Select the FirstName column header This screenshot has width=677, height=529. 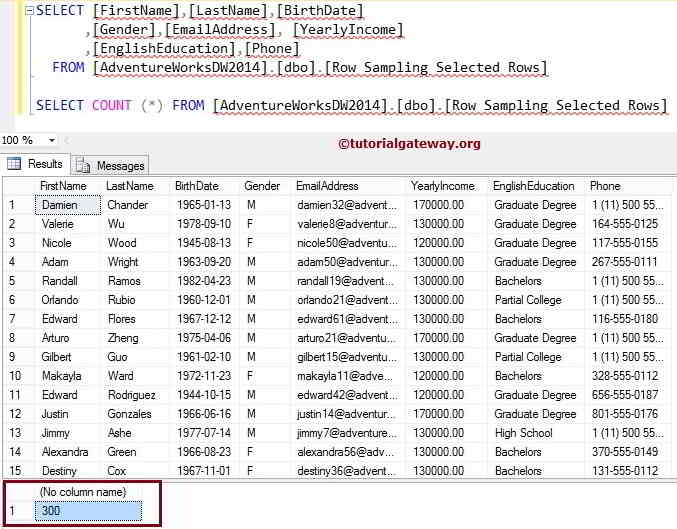pos(63,186)
